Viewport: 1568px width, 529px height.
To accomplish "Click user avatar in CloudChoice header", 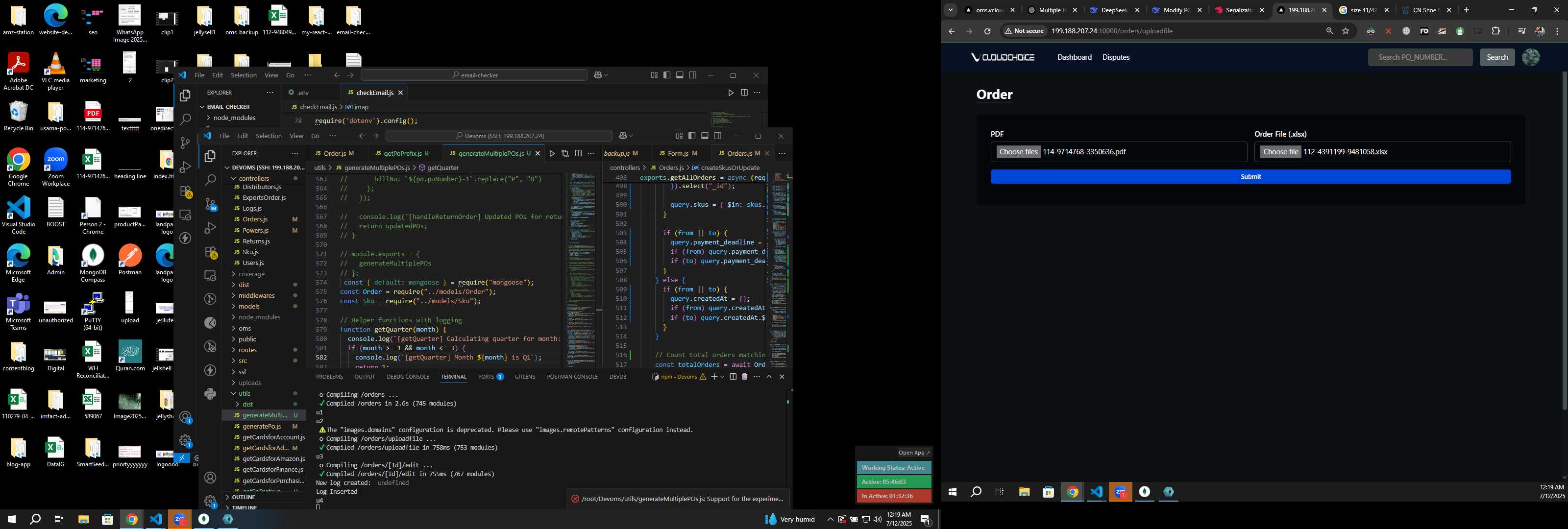I will click(x=1530, y=57).
